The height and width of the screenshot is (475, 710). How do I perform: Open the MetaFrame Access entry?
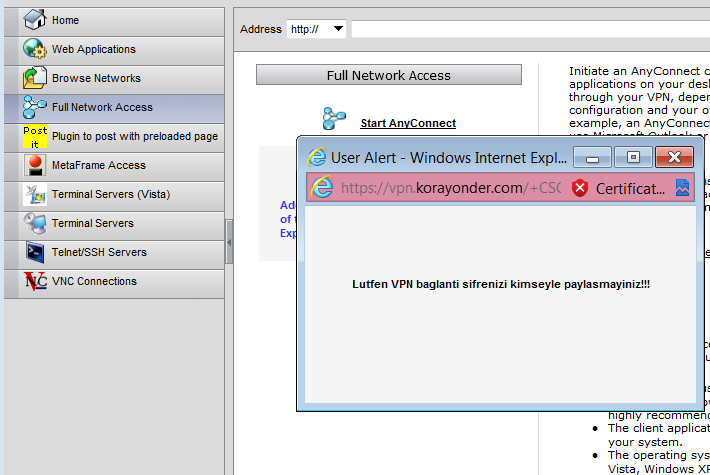click(114, 165)
